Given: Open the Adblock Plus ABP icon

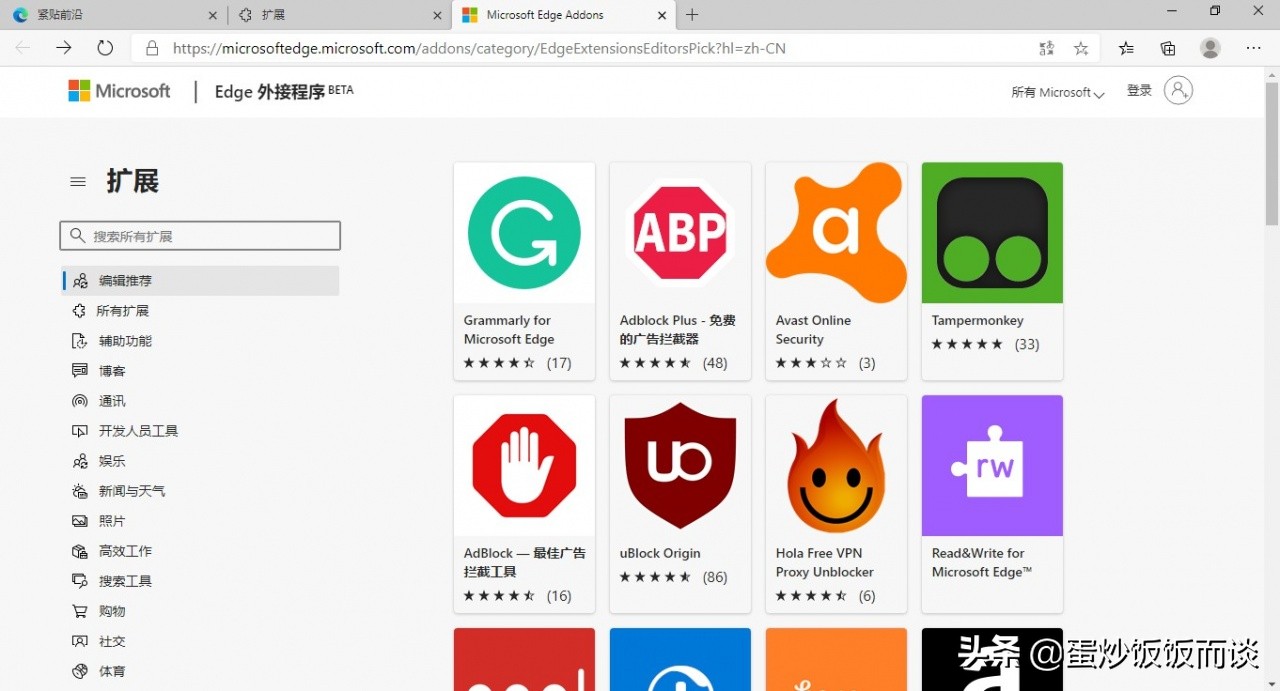Looking at the screenshot, I should point(680,233).
